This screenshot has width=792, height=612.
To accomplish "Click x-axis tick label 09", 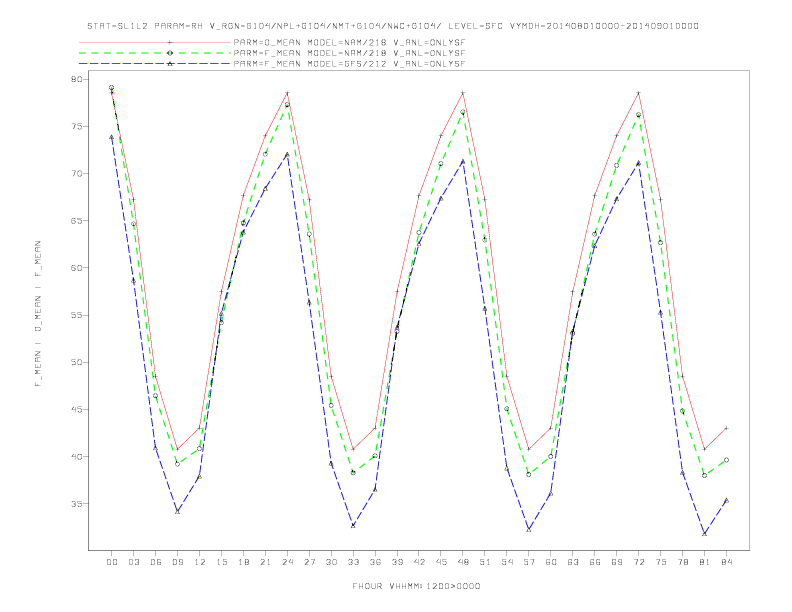I will click(x=177, y=562).
